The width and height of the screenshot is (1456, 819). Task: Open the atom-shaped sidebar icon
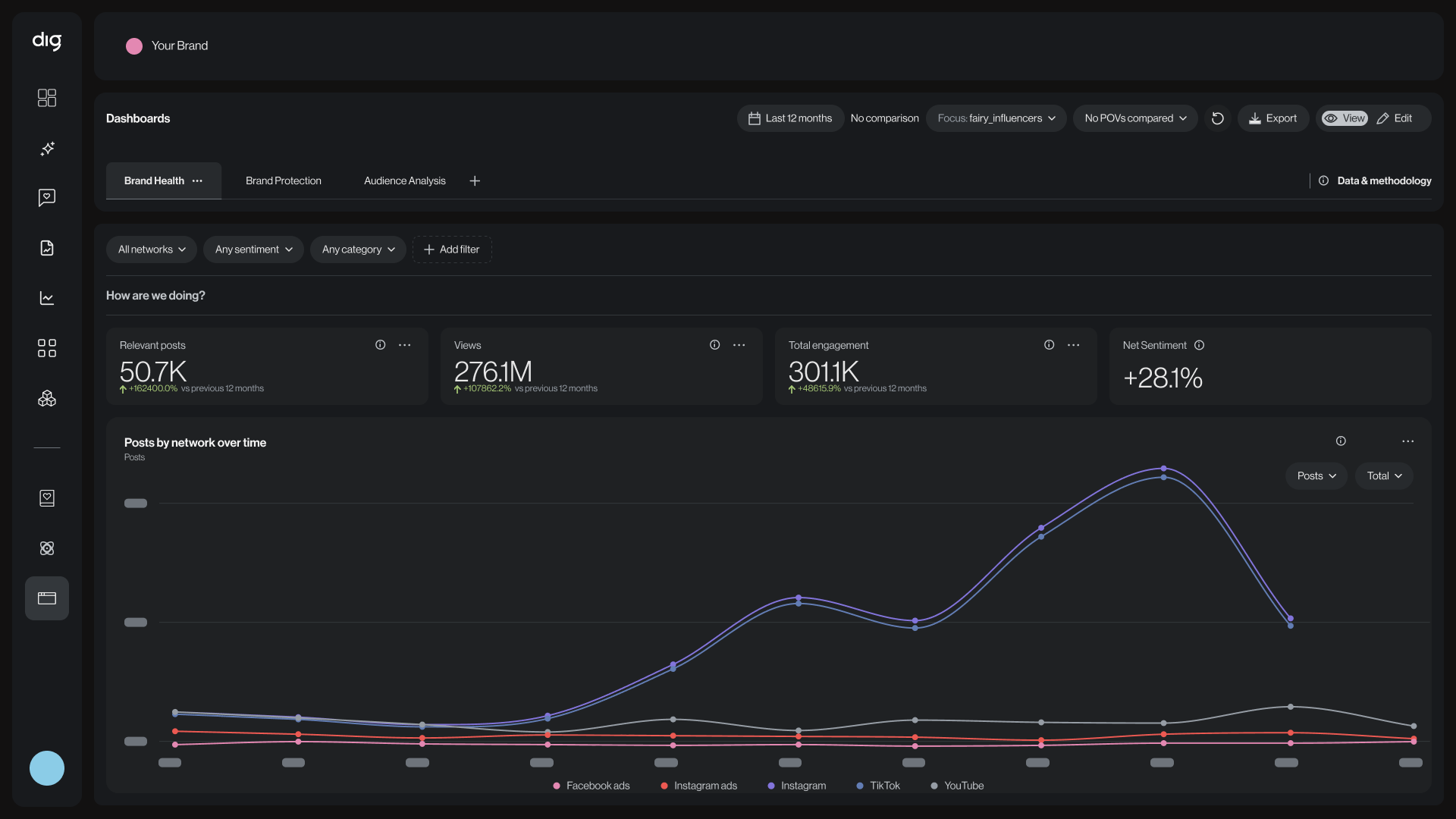[x=47, y=548]
